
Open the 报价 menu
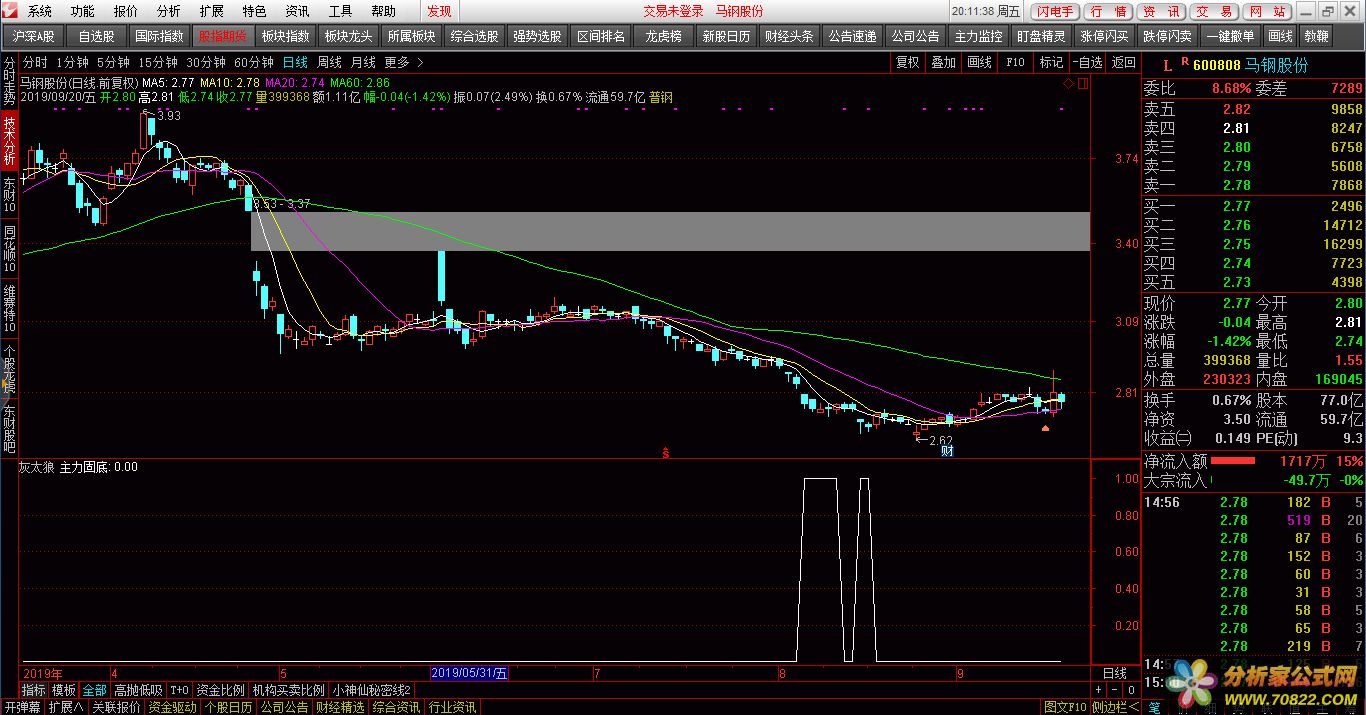[126, 12]
